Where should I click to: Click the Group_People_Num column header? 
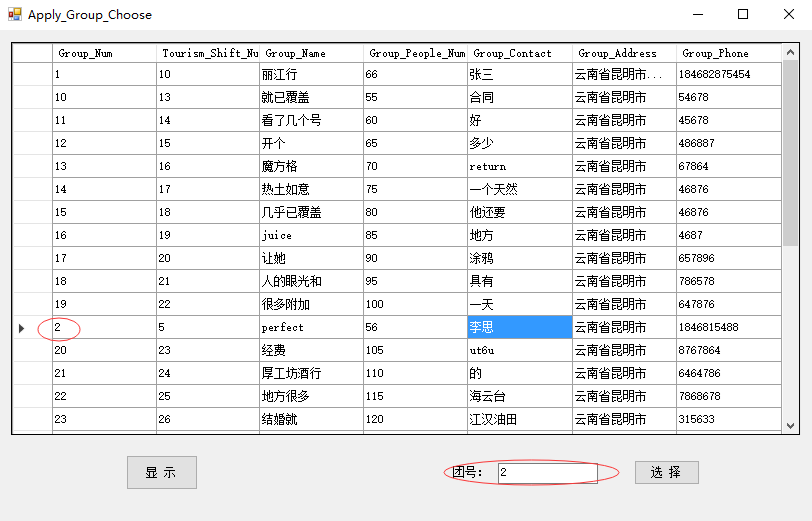415,53
